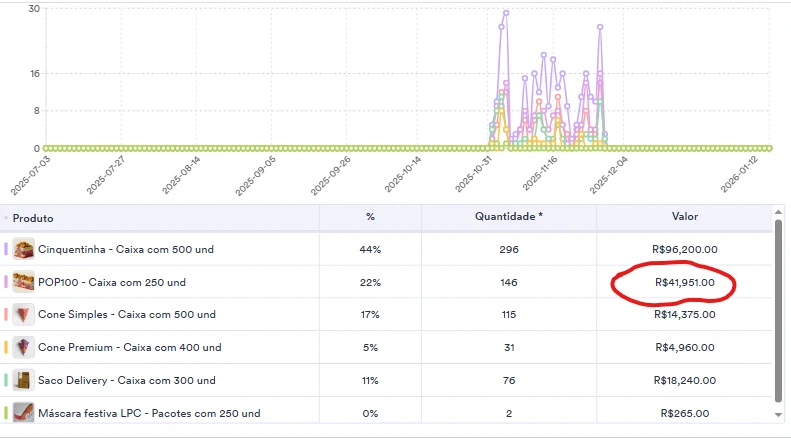Click the R$96,200.00 value cell

(x=685, y=250)
